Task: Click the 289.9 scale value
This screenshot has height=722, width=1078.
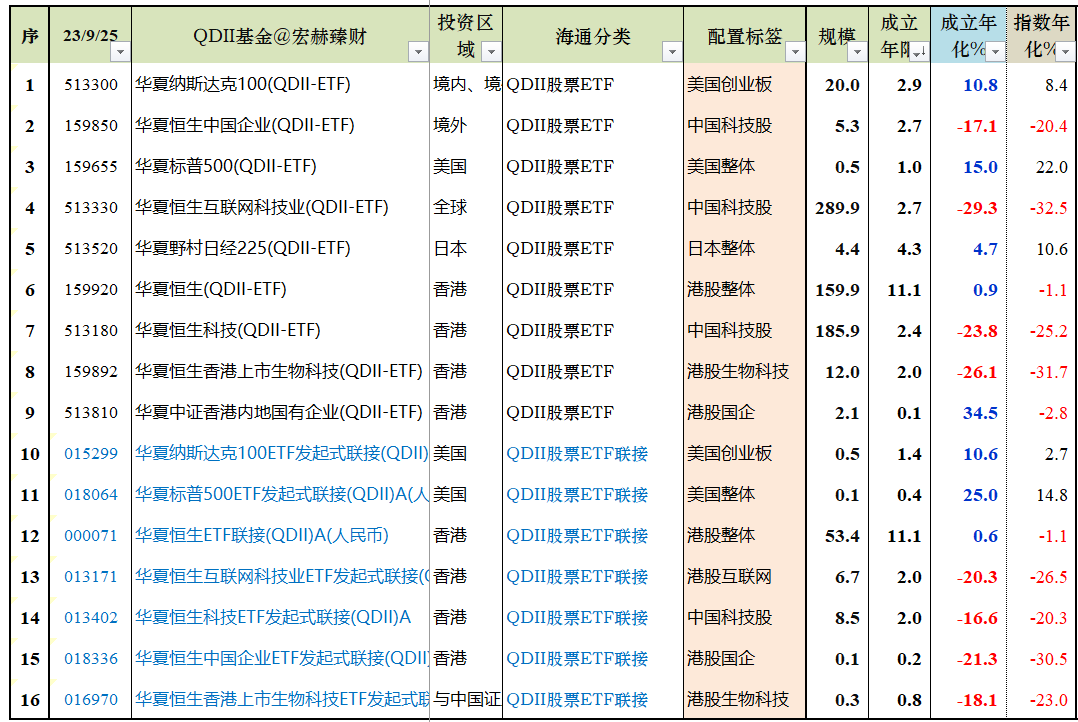Action: click(837, 208)
